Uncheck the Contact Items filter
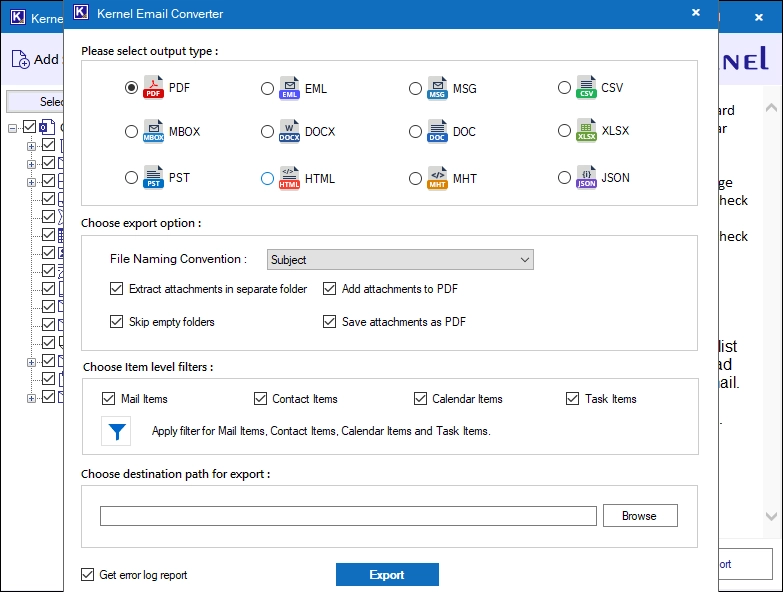Screen dimensions: 783x592 click(260, 398)
